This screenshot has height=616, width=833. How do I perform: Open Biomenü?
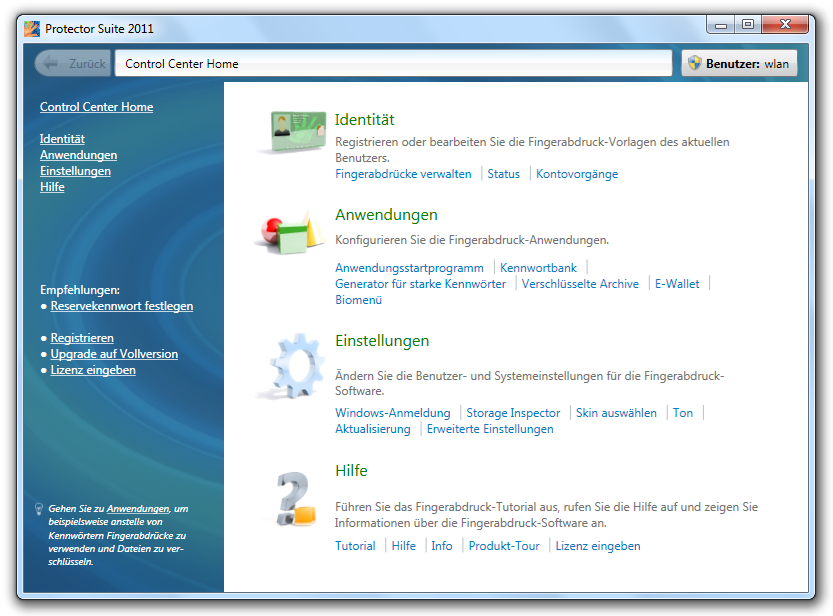(x=359, y=300)
